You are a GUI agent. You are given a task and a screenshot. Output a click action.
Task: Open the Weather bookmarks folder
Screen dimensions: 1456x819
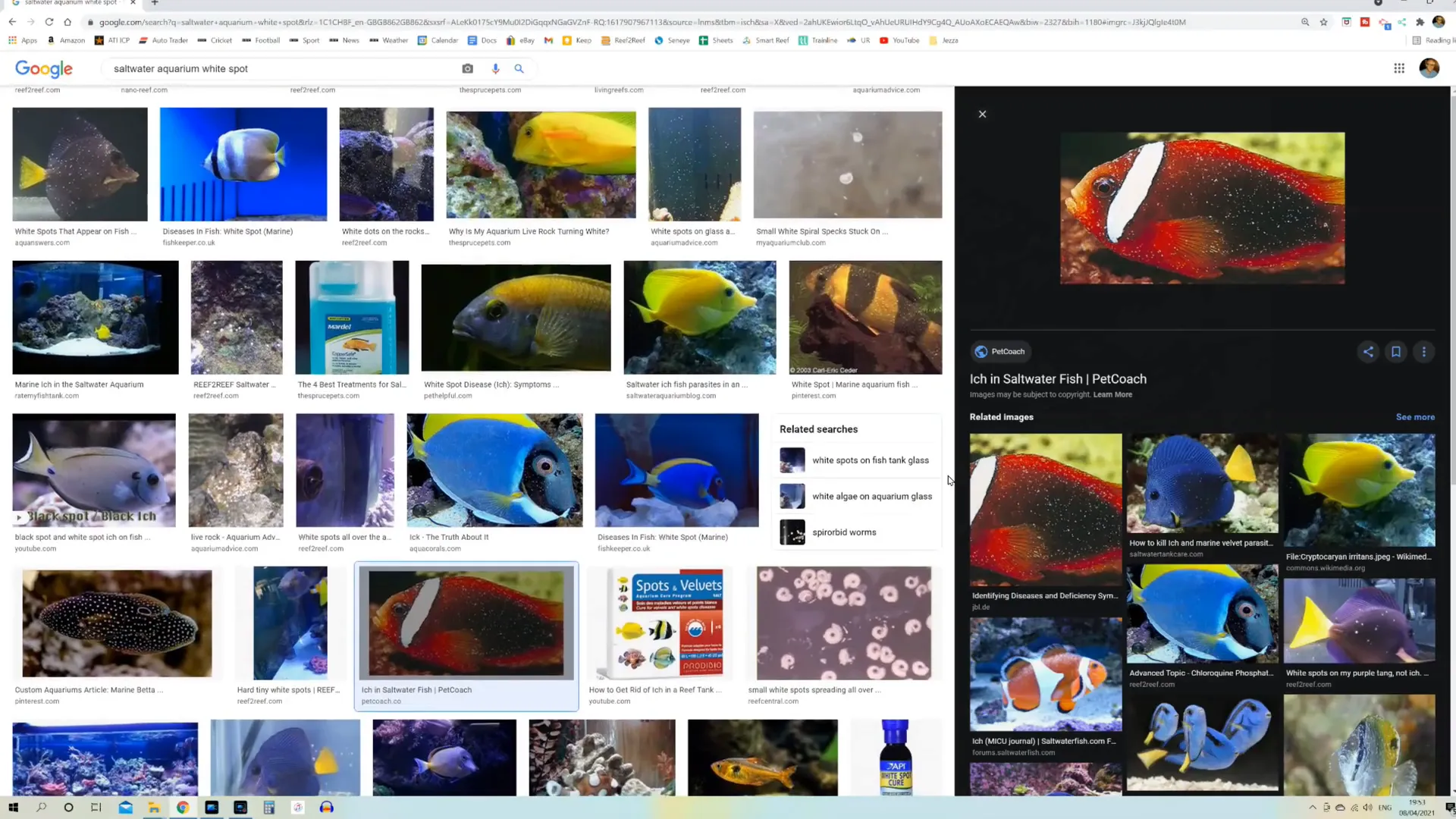tap(388, 40)
